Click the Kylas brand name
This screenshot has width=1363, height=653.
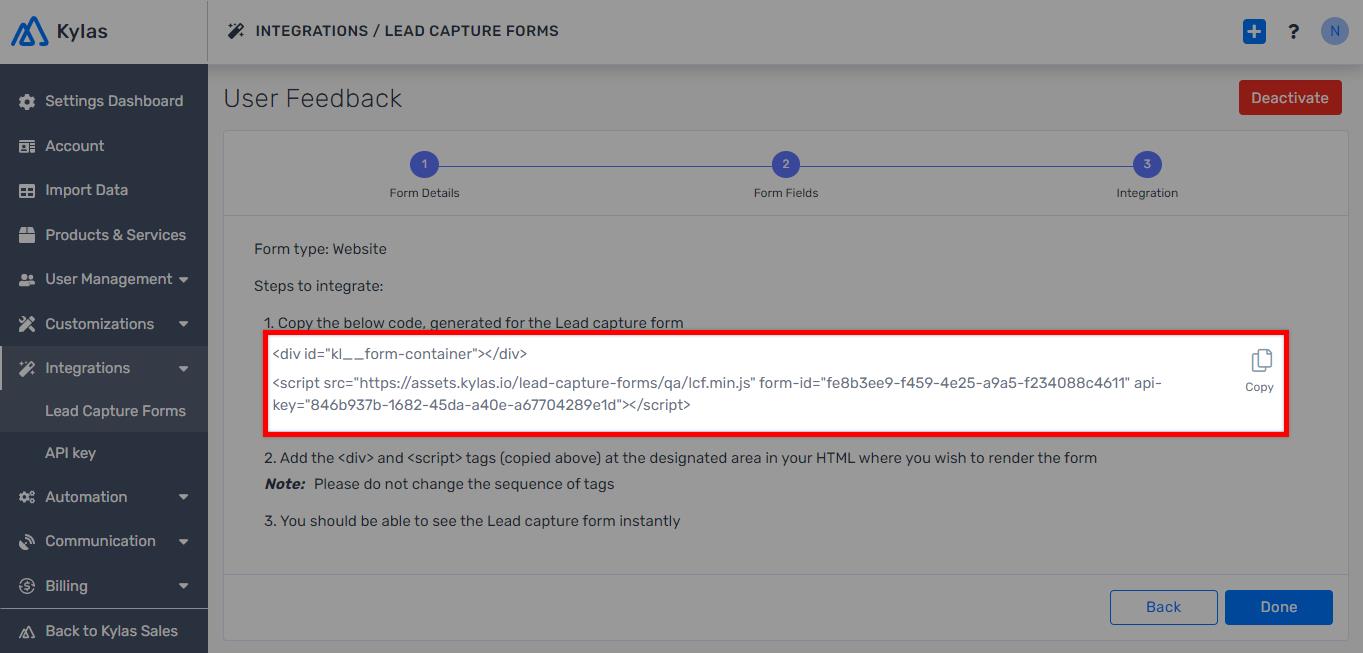tap(82, 31)
